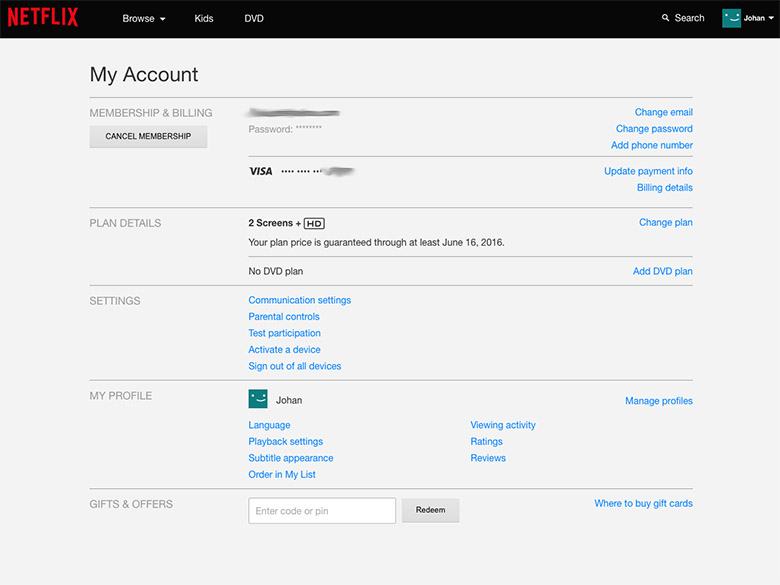Go to the DVD menu item
This screenshot has width=780, height=585.
254,18
